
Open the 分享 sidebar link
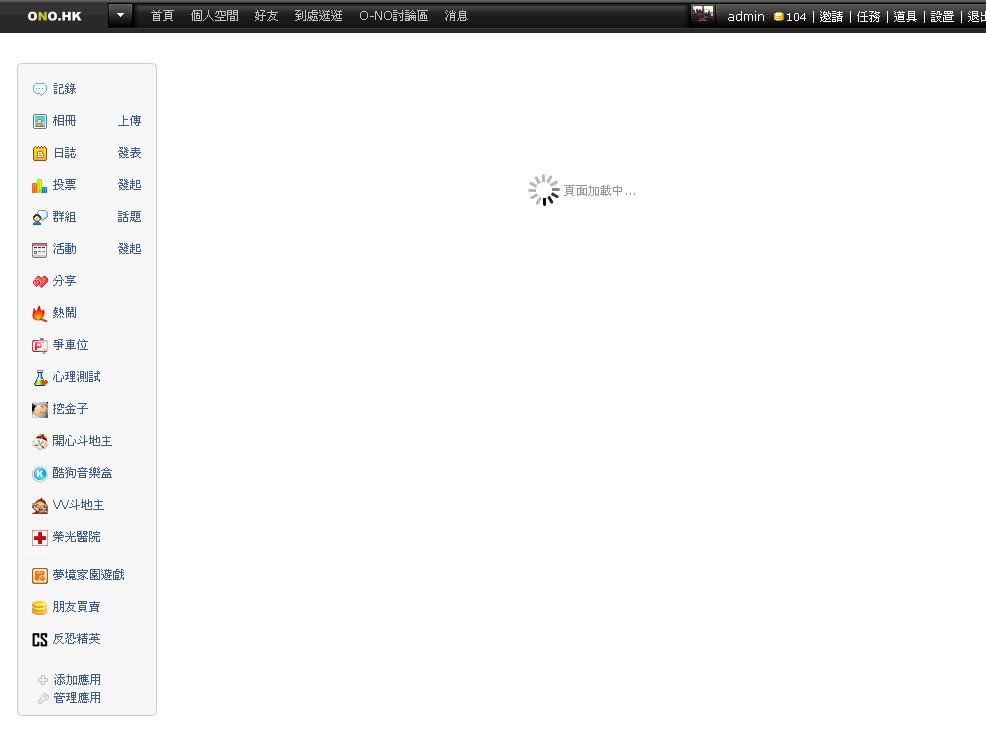(64, 281)
